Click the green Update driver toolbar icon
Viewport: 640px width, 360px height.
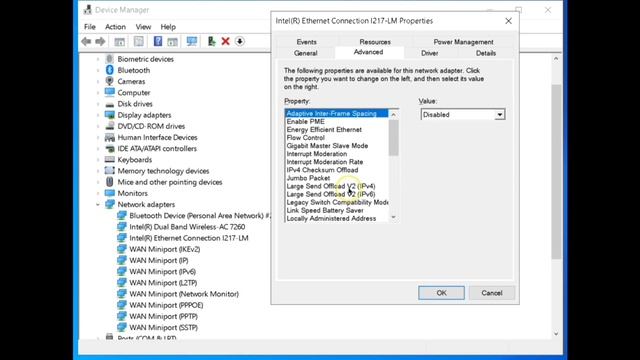(x=211, y=41)
